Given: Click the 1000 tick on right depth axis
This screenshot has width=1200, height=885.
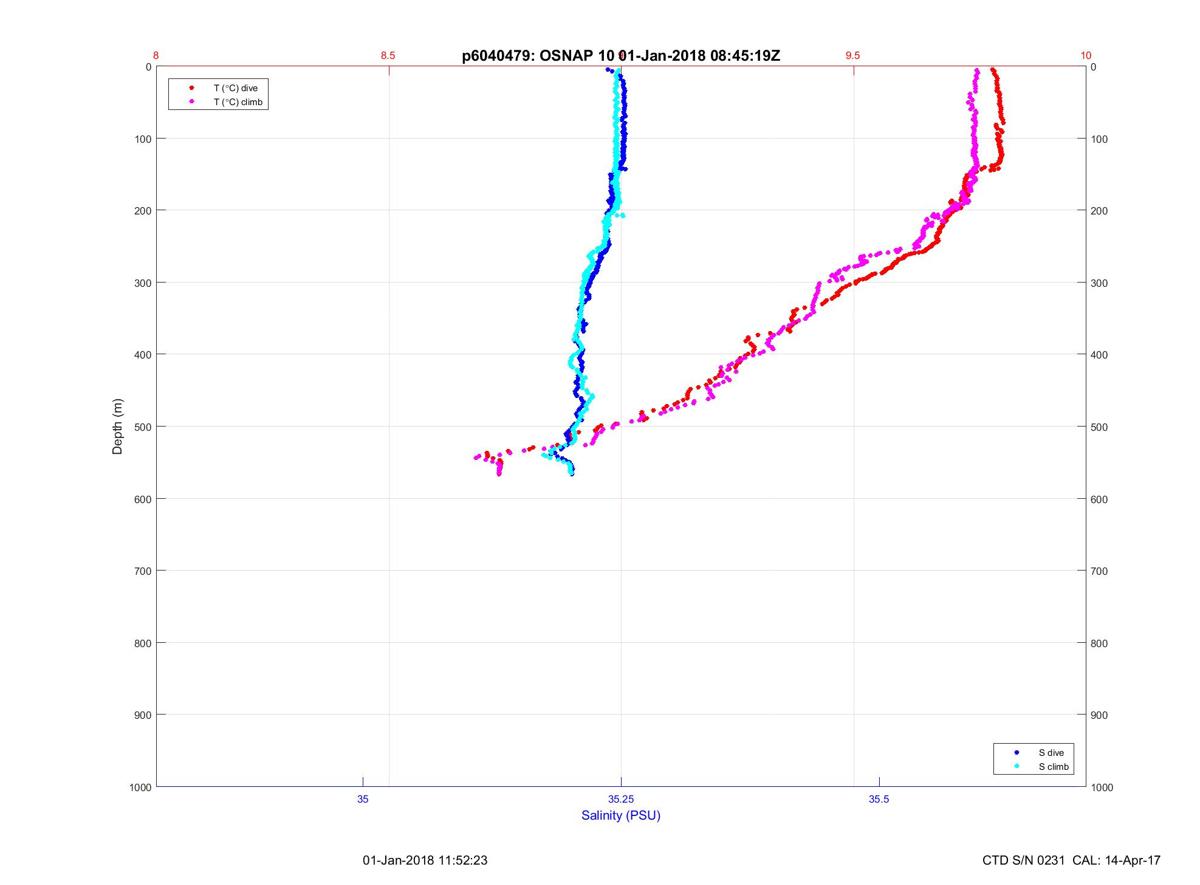Looking at the screenshot, I should pyautogui.click(x=1103, y=787).
